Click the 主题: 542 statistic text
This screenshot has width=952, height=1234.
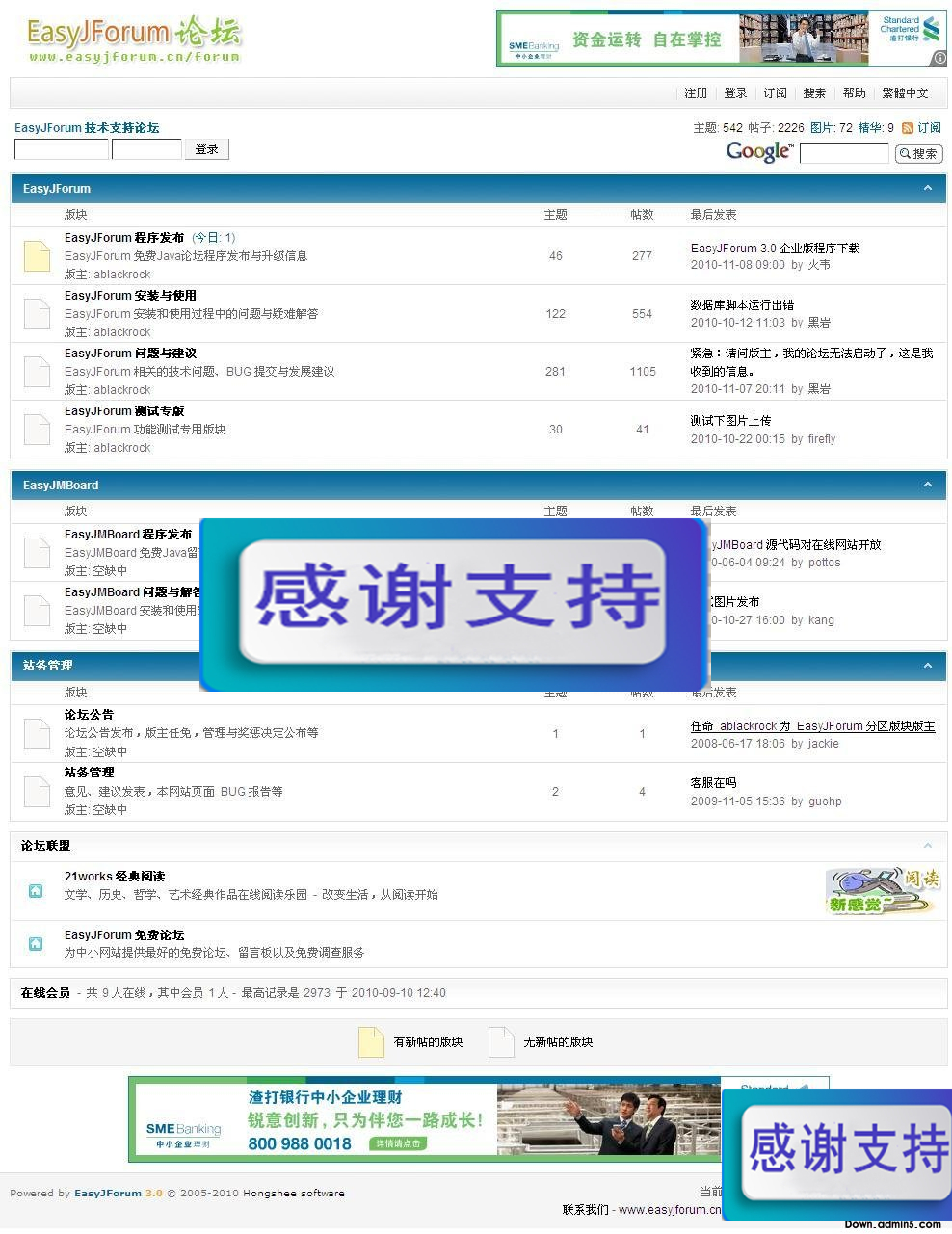(718, 128)
